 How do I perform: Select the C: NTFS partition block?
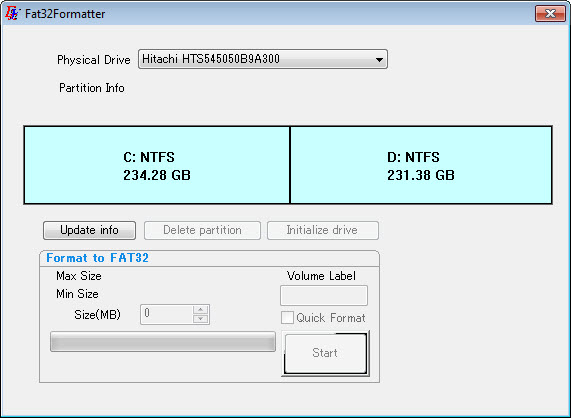[157, 165]
